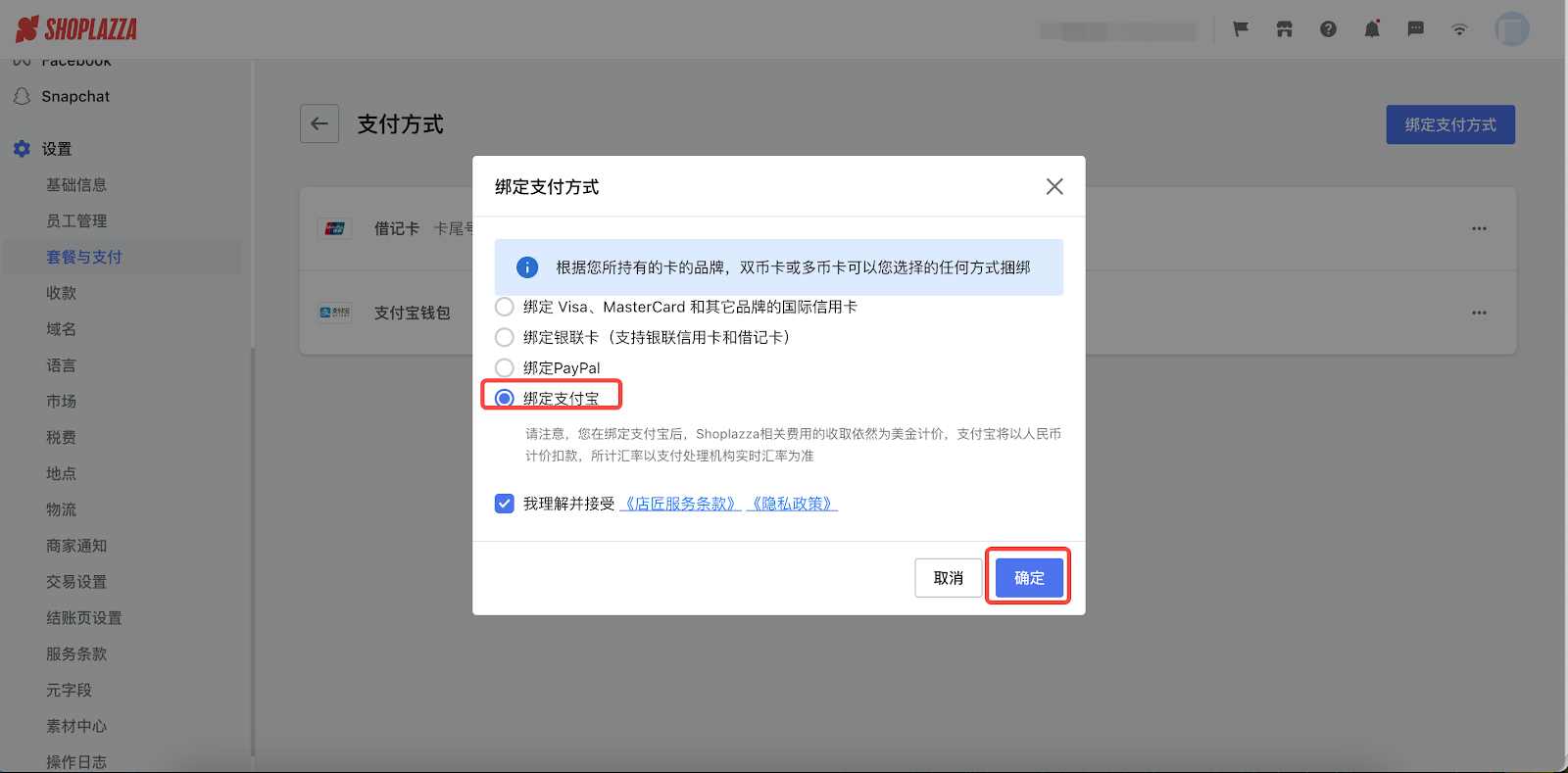1568x773 pixels.
Task: Open 语言 in the sidebar
Action: point(61,365)
